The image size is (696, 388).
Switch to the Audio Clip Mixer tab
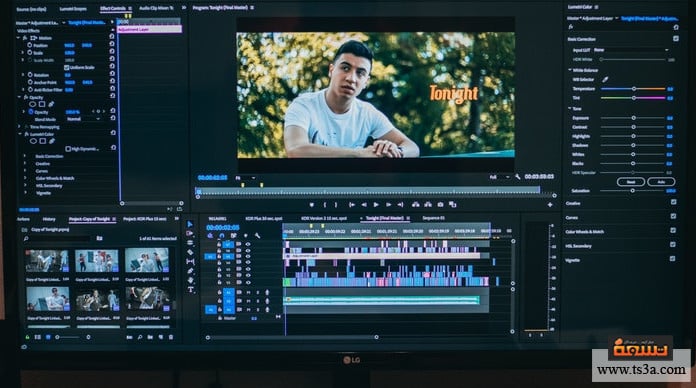click(156, 8)
